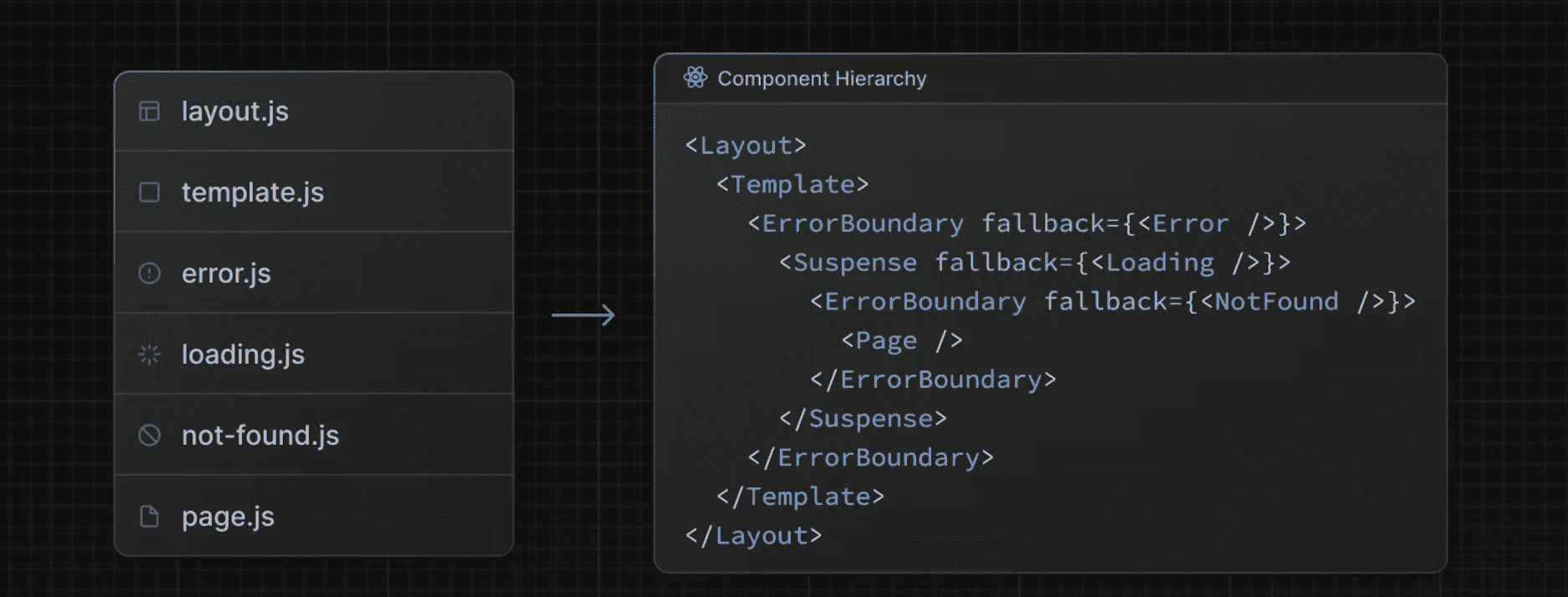Click the ErrorBoundary NotFound fallback line
The width and height of the screenshot is (1568, 597).
1112,301
